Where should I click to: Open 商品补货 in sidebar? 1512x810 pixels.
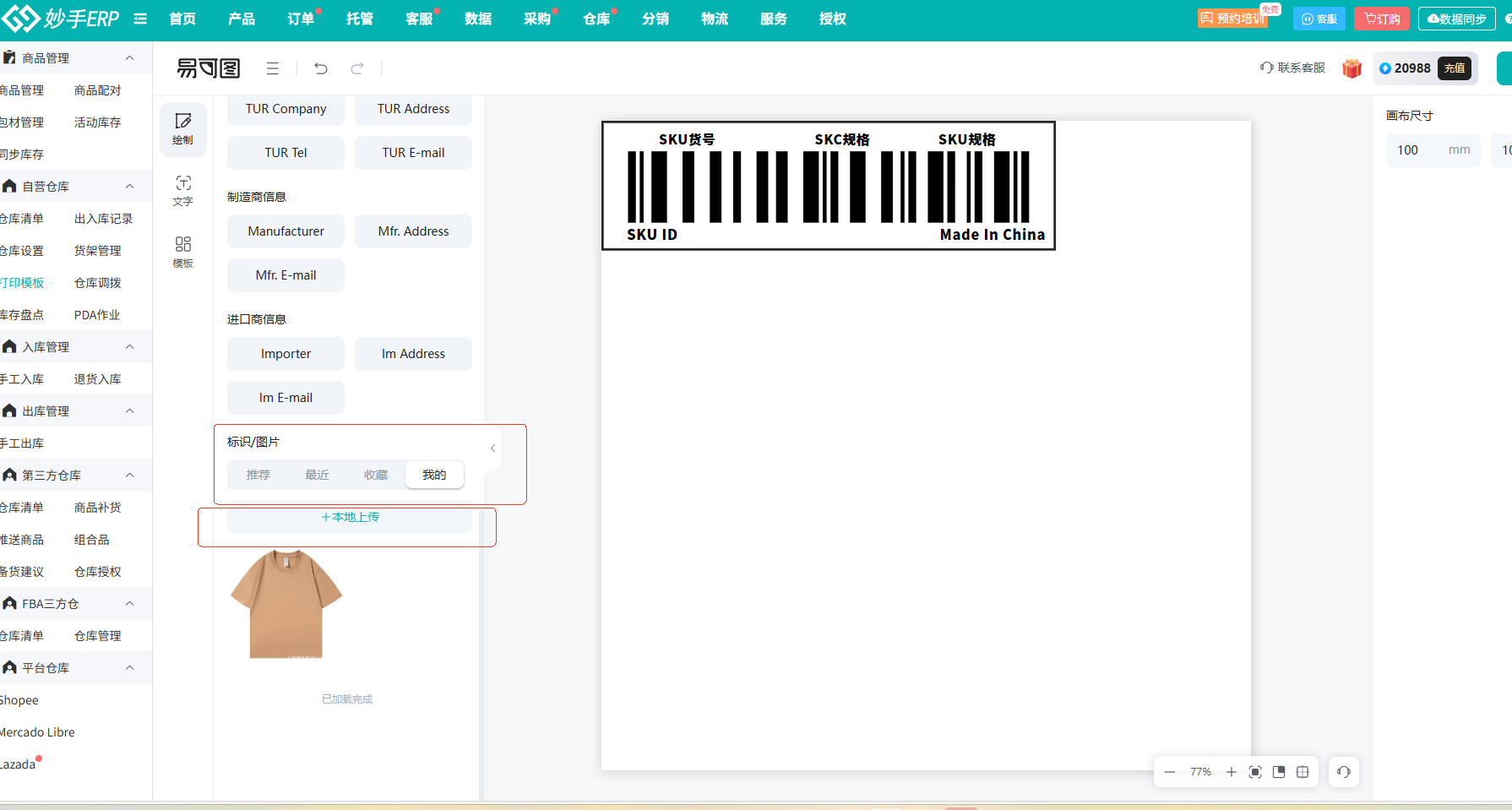[x=97, y=508]
